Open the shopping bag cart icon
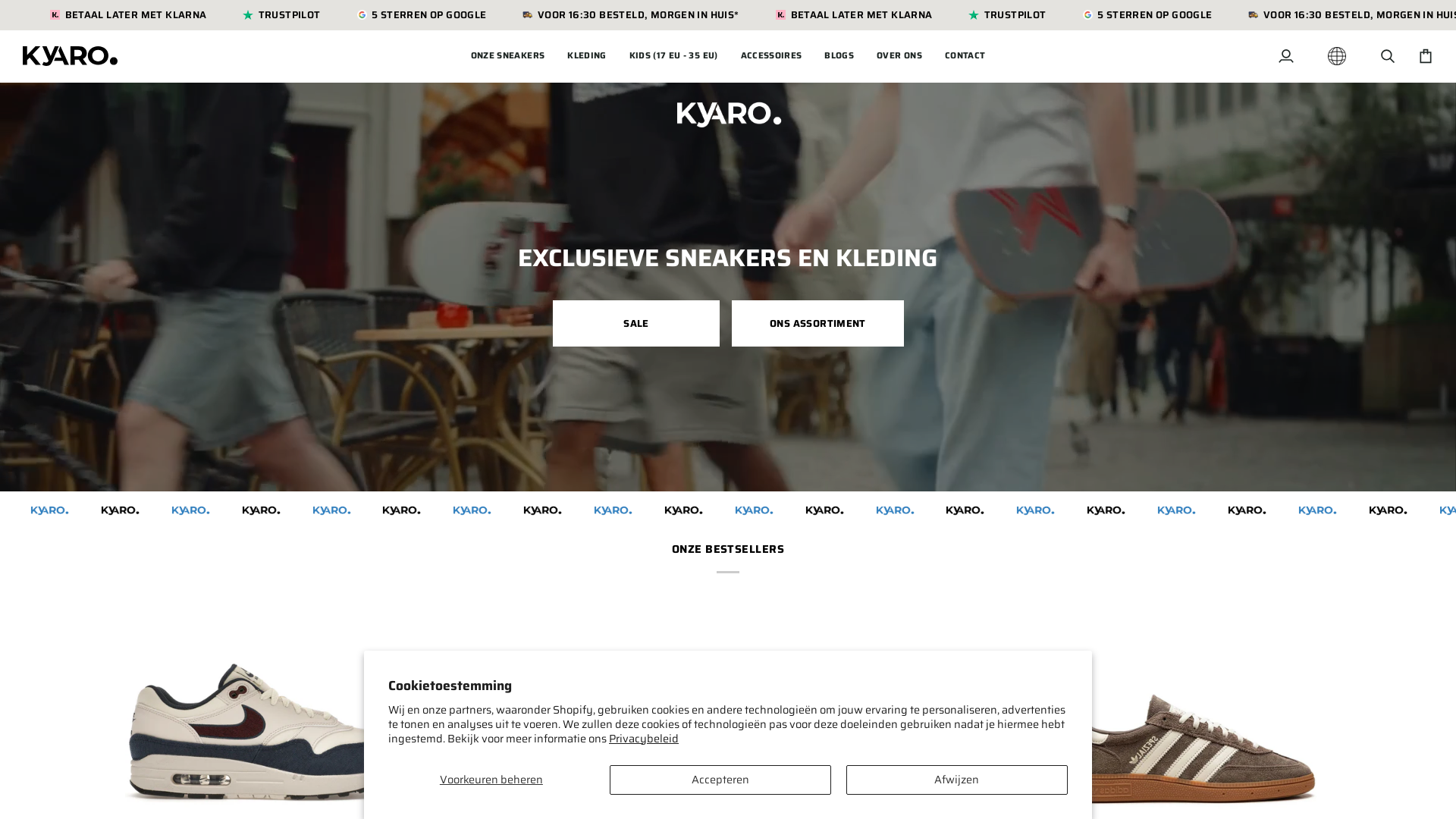Screen dimensions: 1456x819 pyautogui.click(x=1425, y=56)
